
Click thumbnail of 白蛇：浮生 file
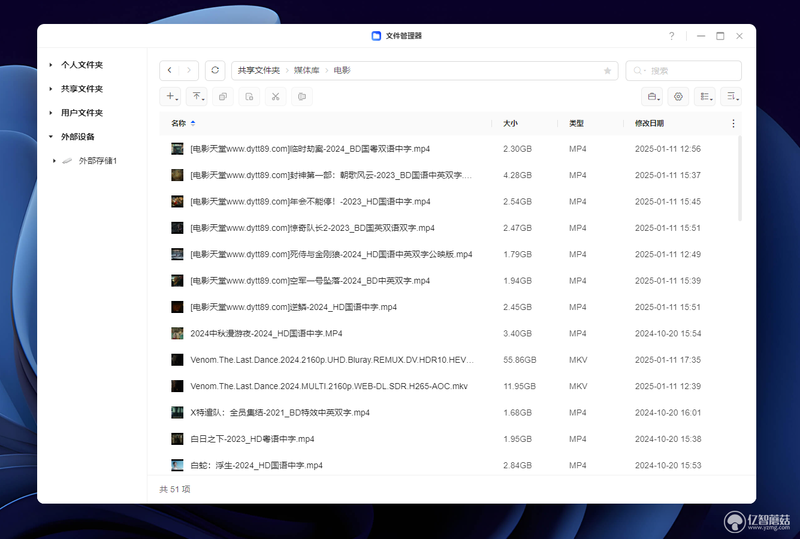tap(177, 465)
